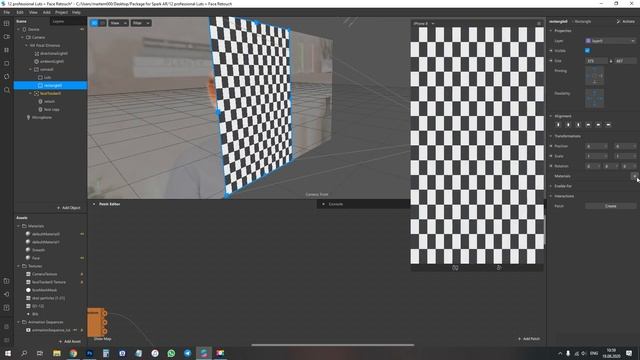
Task: Switch to the Layers tab
Action: point(58,21)
